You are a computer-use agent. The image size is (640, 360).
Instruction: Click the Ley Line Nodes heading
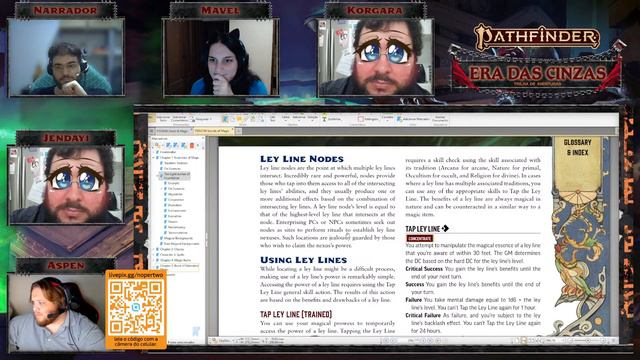[x=302, y=159]
